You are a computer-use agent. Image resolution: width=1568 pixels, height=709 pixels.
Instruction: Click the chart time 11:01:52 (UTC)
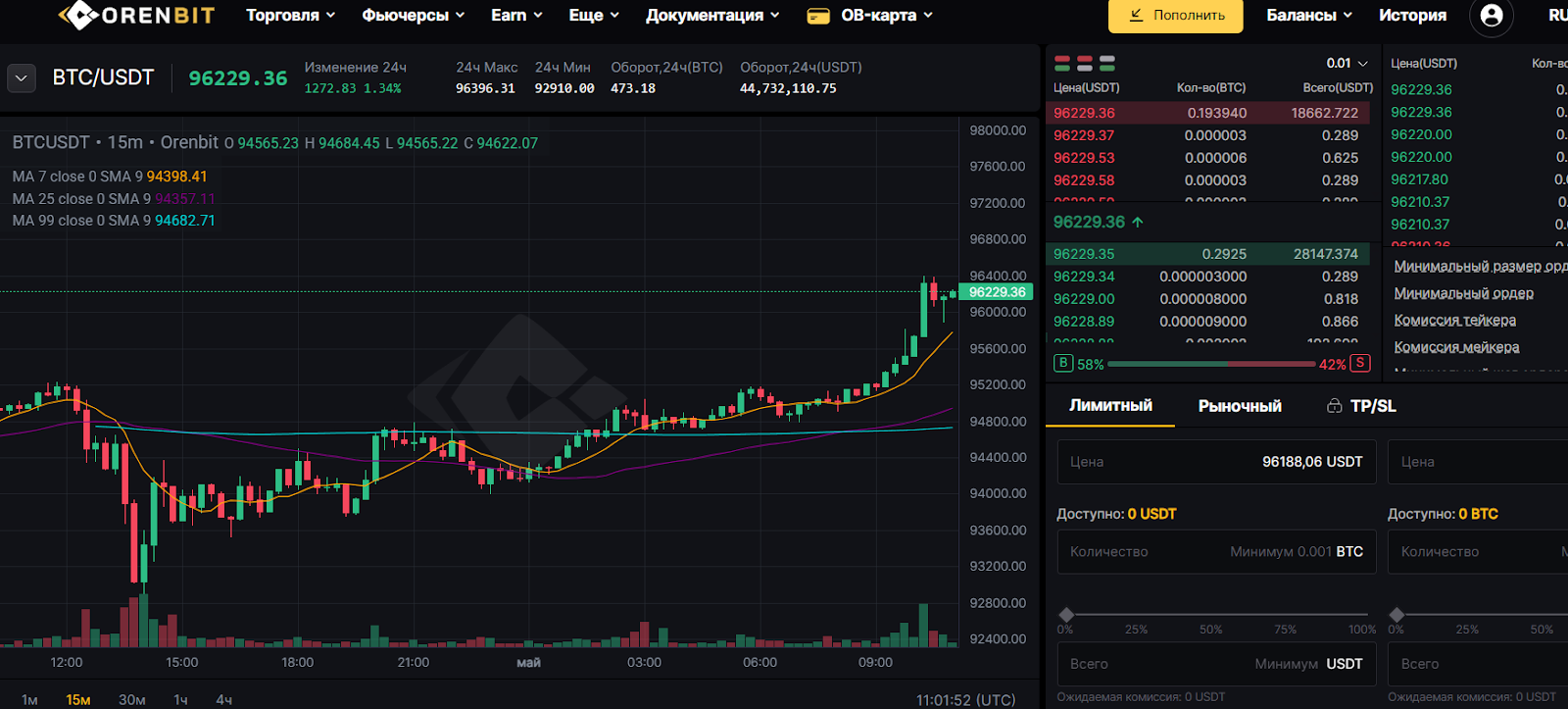tap(965, 699)
